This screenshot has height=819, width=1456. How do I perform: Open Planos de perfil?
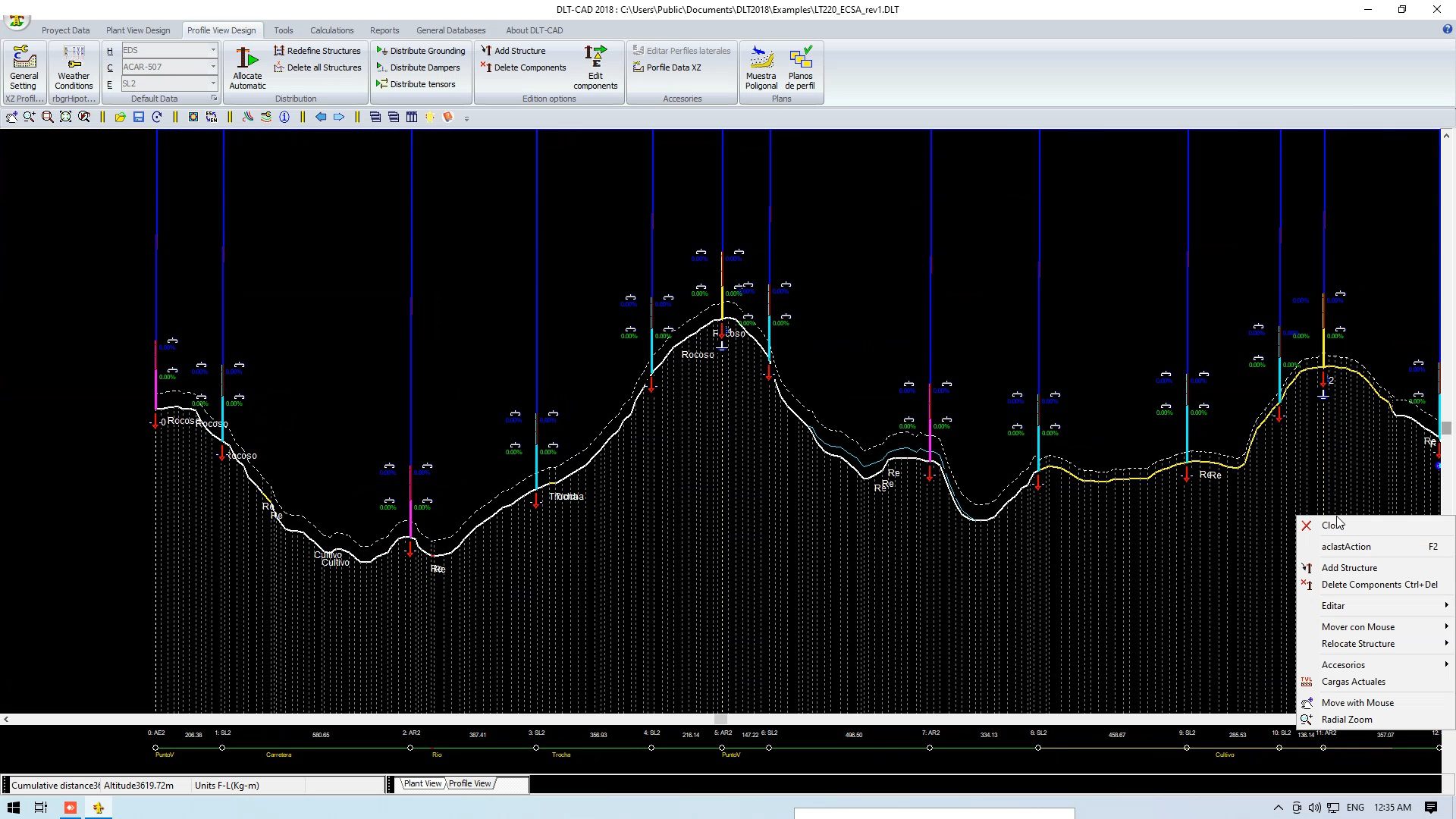pyautogui.click(x=800, y=67)
